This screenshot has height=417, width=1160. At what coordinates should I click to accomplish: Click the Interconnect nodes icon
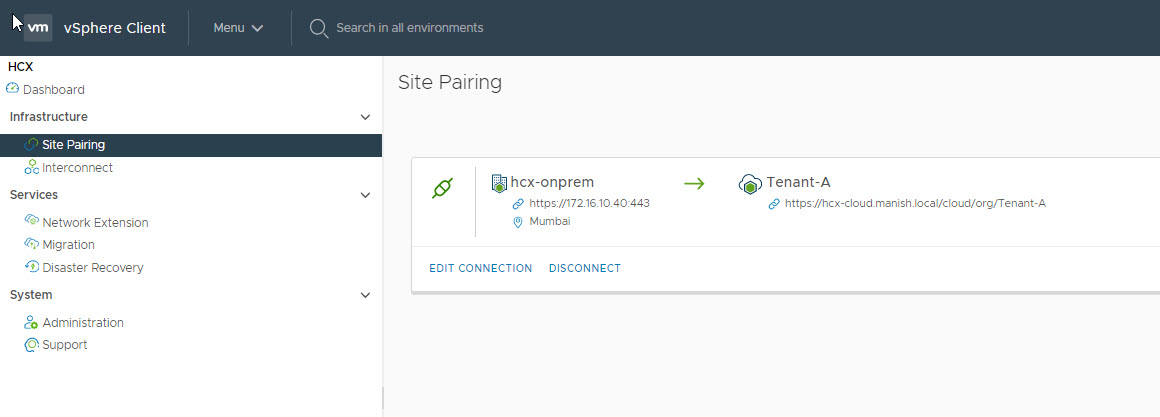click(31, 168)
